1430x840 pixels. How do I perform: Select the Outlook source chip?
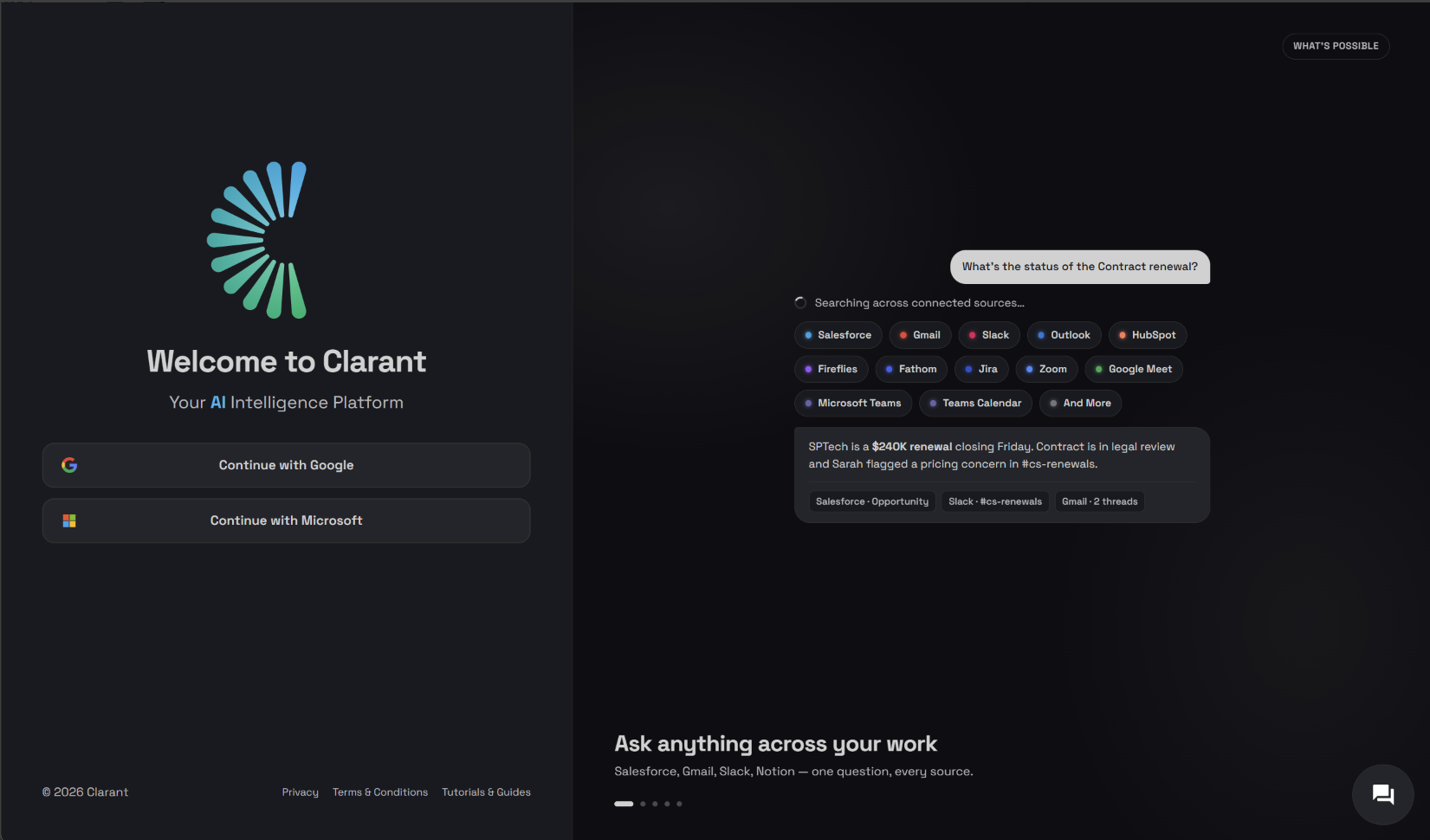1064,335
